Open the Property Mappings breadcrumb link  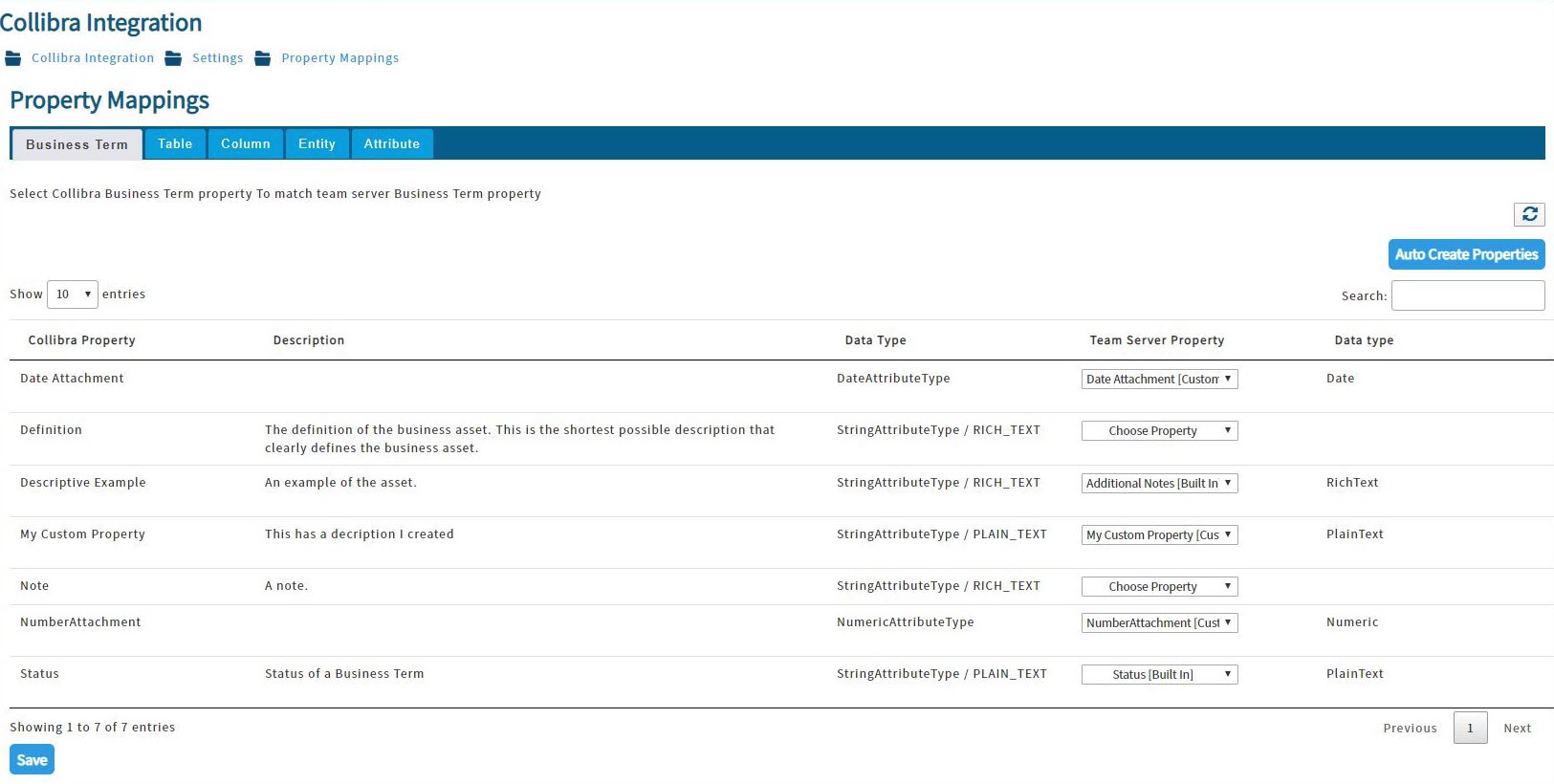coord(340,58)
